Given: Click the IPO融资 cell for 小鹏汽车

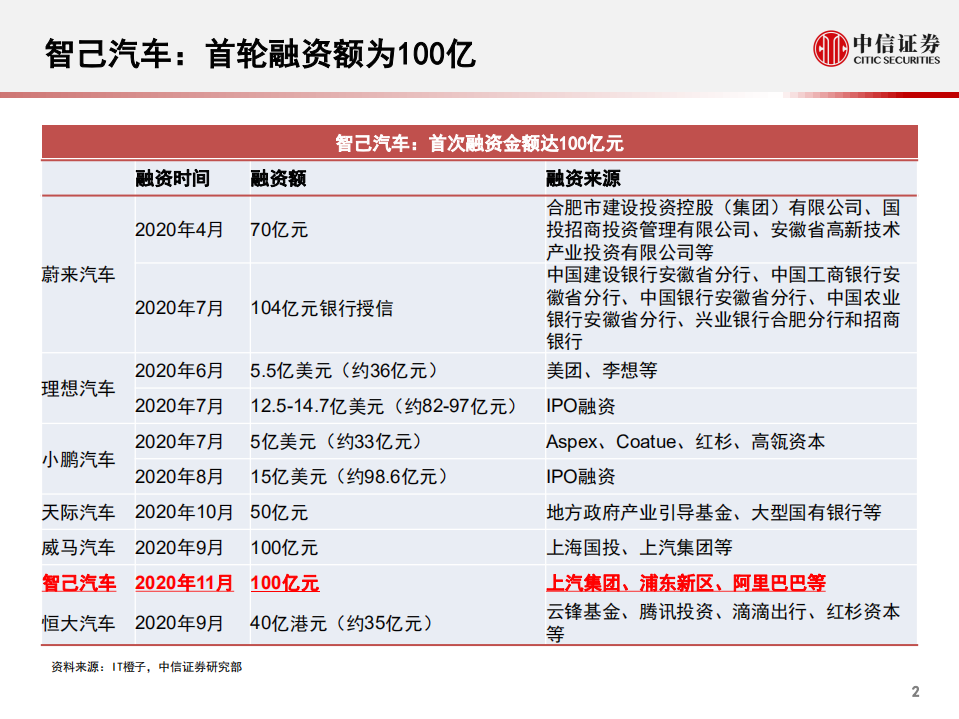Looking at the screenshot, I should (581, 477).
